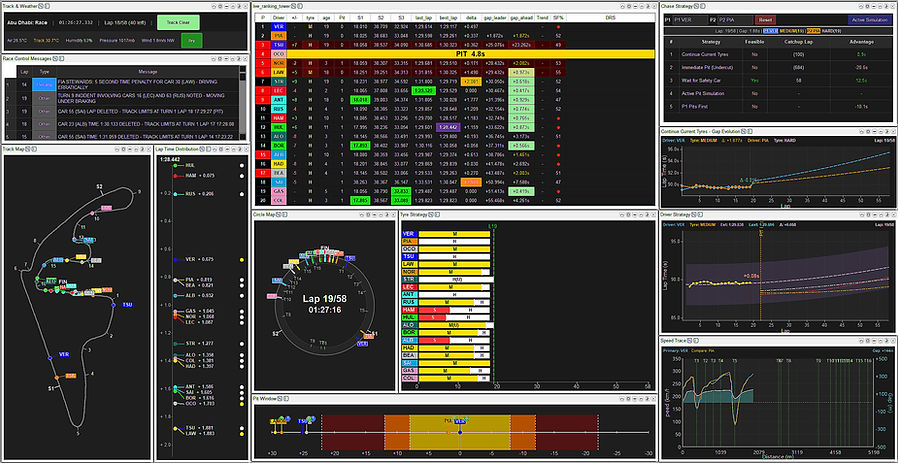Screen dimensions: 898x463
Task: Select the Turn 9 incident message row
Action: pyautogui.click(x=123, y=97)
